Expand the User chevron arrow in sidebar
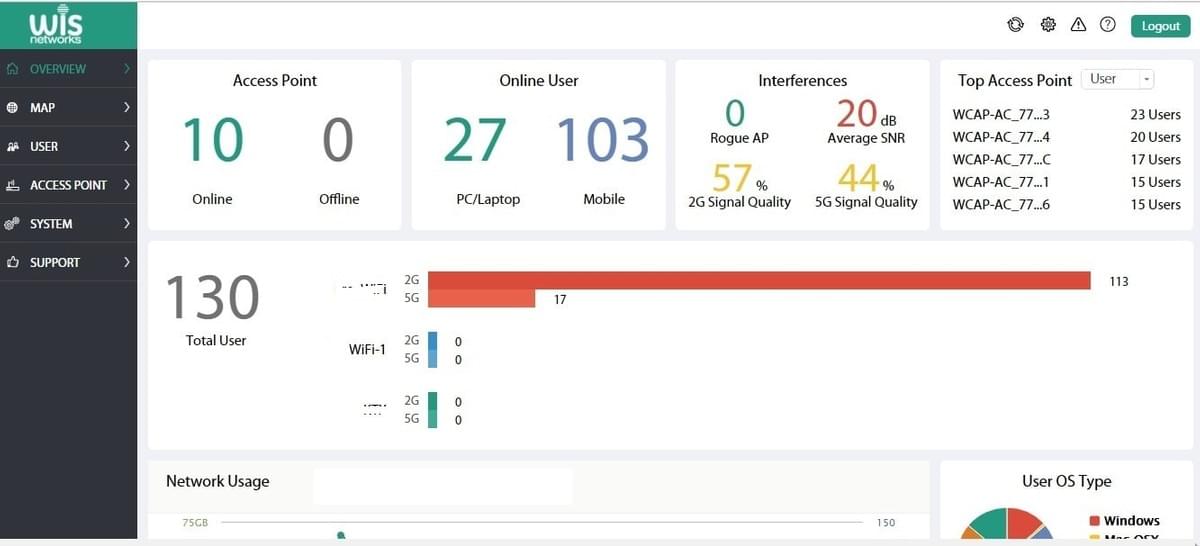Screen dimensions: 1200x546 pyautogui.click(x=127, y=146)
